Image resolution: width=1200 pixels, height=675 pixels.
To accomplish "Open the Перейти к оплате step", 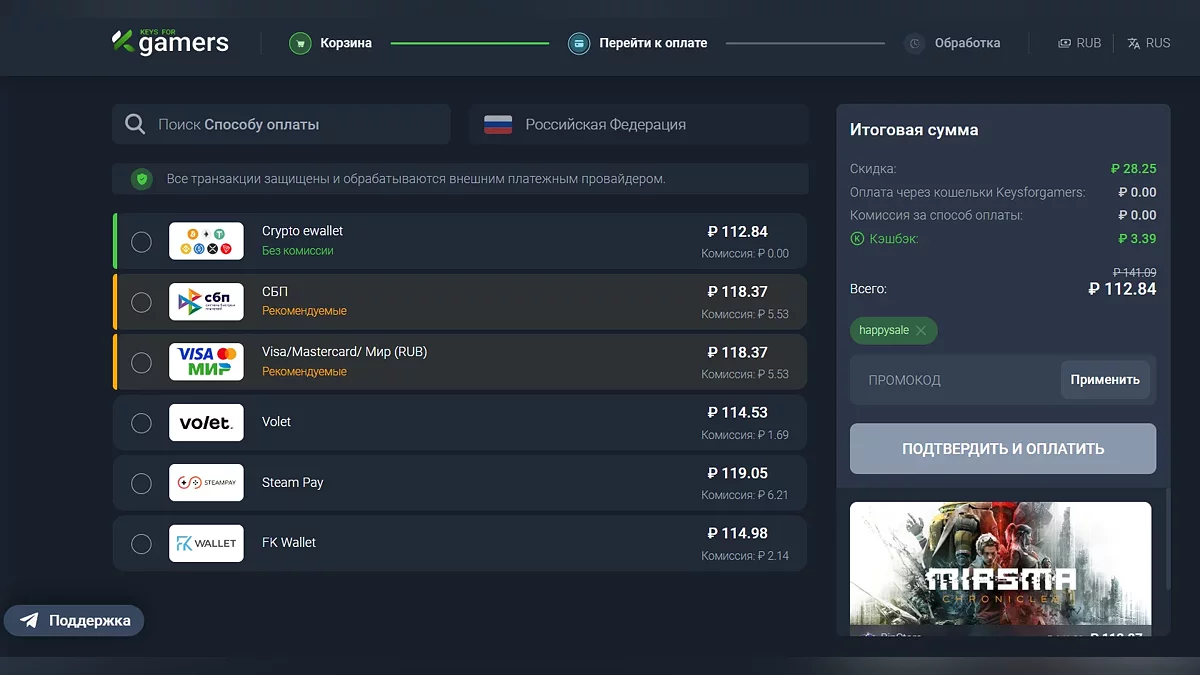I will coord(653,43).
